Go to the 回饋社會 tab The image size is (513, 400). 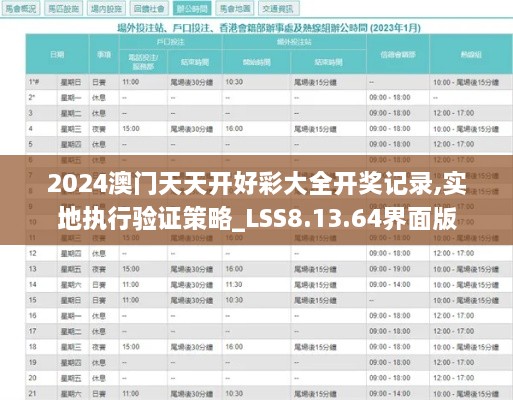(x=149, y=9)
